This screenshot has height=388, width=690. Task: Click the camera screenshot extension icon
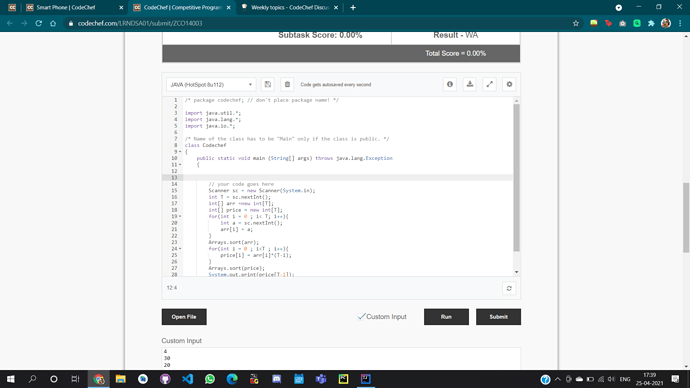(x=622, y=23)
